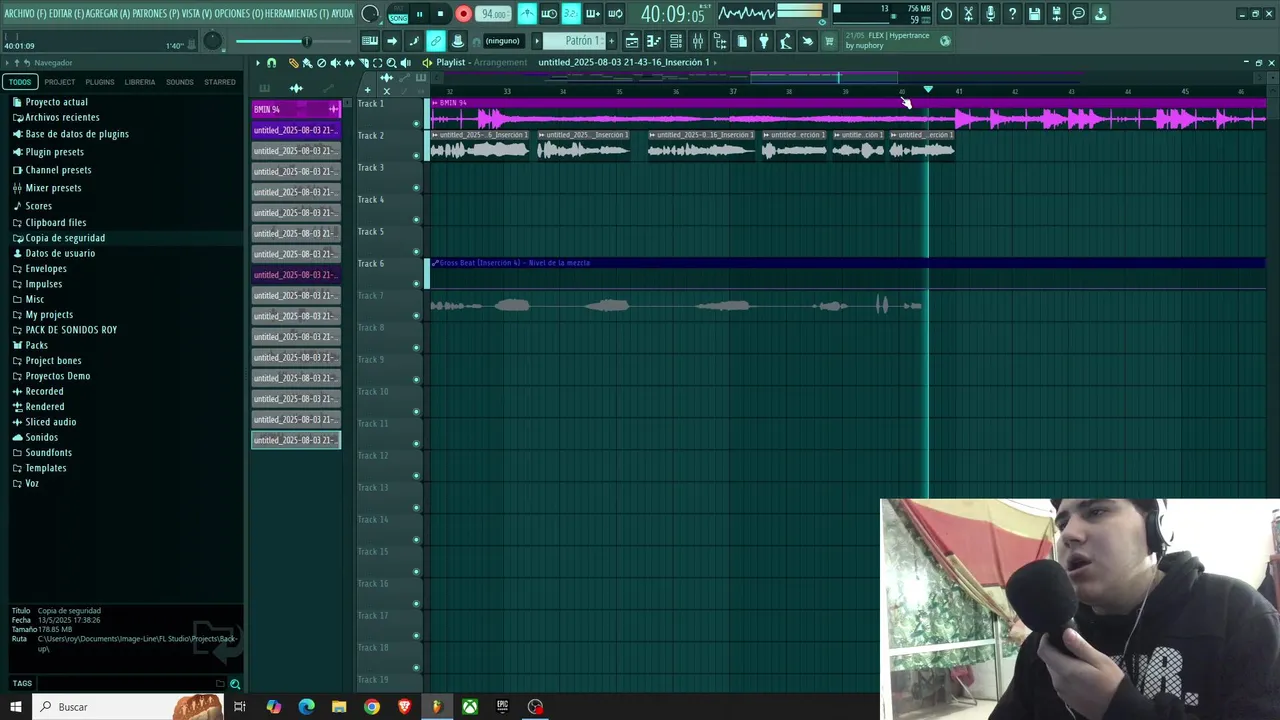Click the Buscar taskbar search box
The height and width of the screenshot is (720, 1280).
point(126,707)
